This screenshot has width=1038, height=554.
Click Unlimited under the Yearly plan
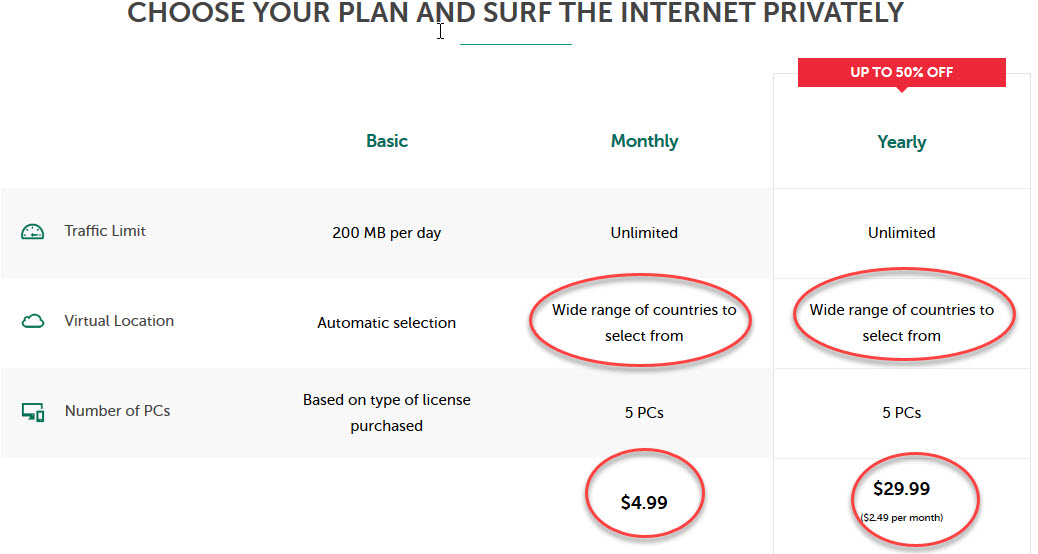(901, 233)
